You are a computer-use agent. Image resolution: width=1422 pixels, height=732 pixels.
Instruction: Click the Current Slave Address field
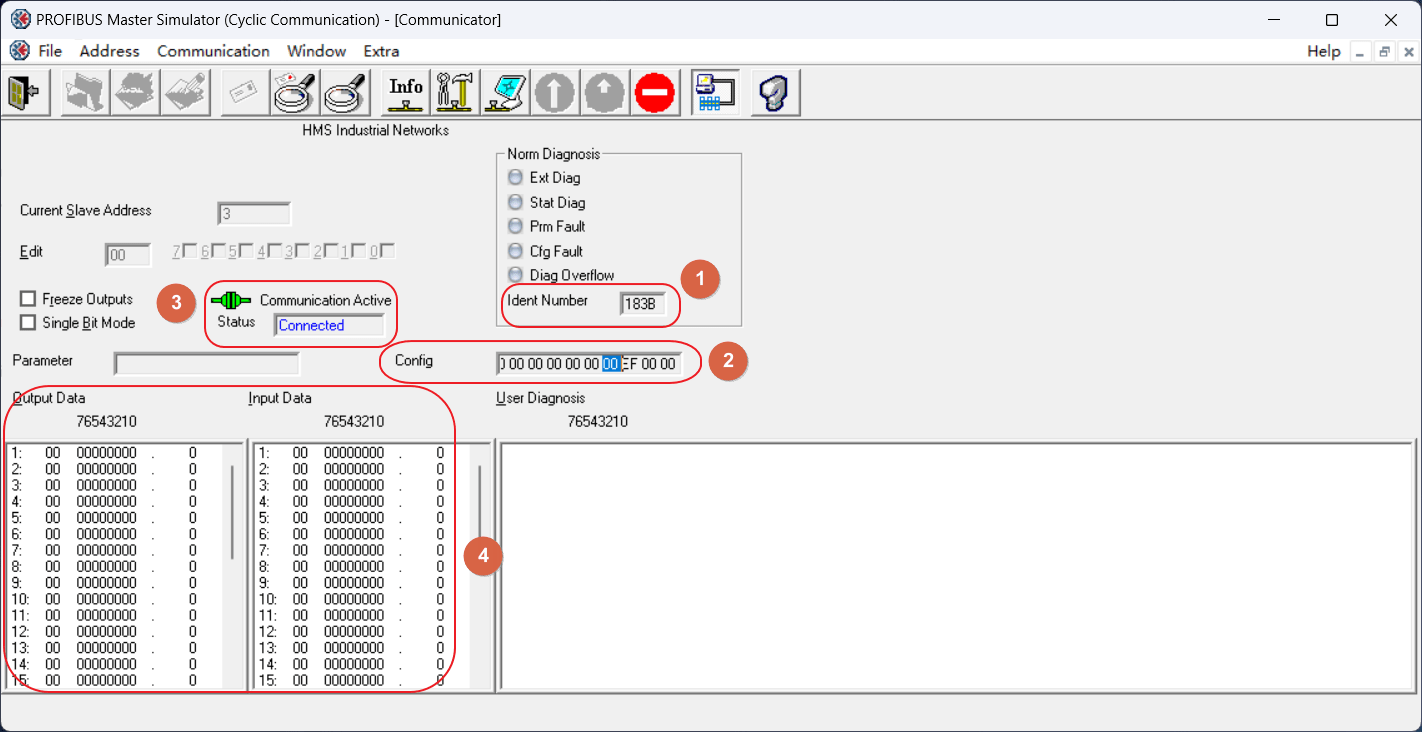[254, 214]
